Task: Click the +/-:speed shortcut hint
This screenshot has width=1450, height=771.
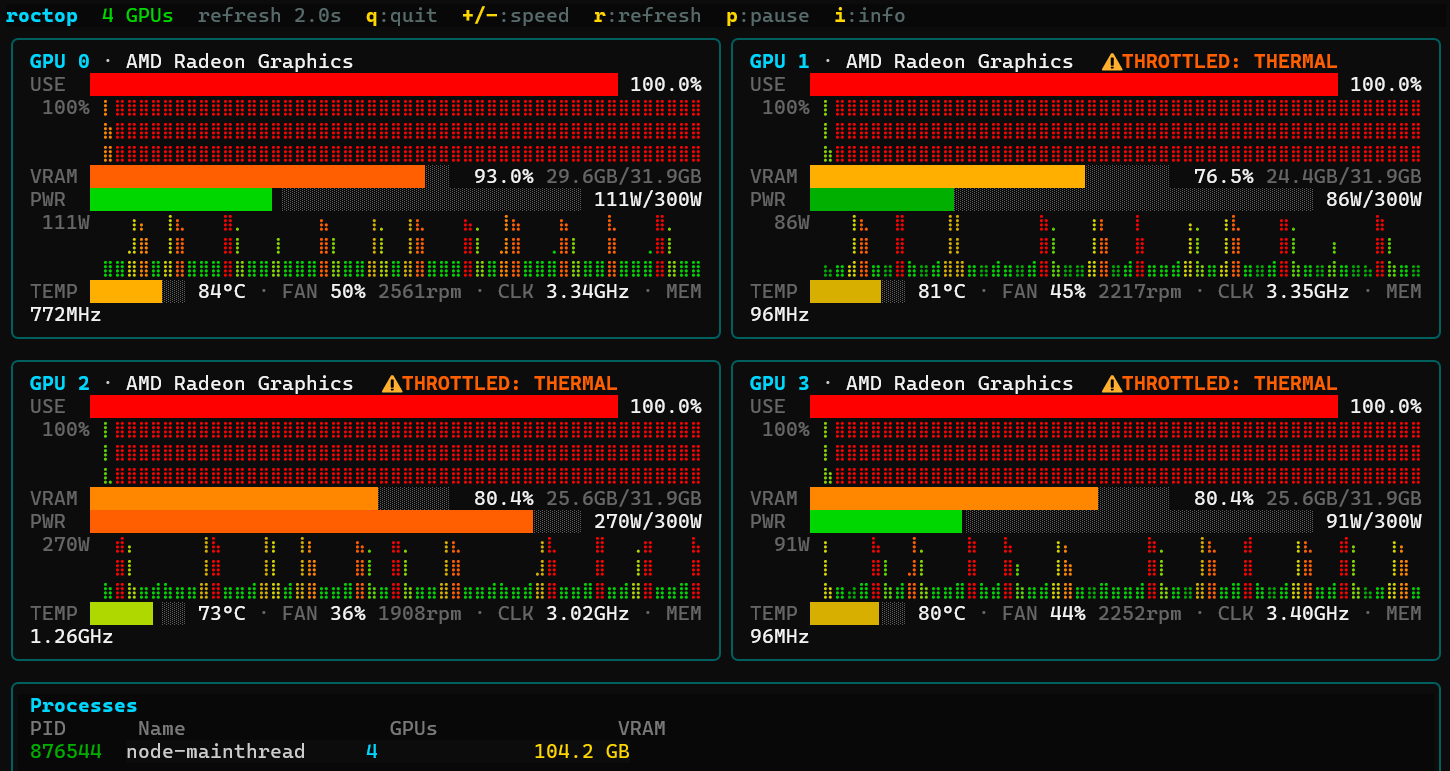Action: (515, 15)
